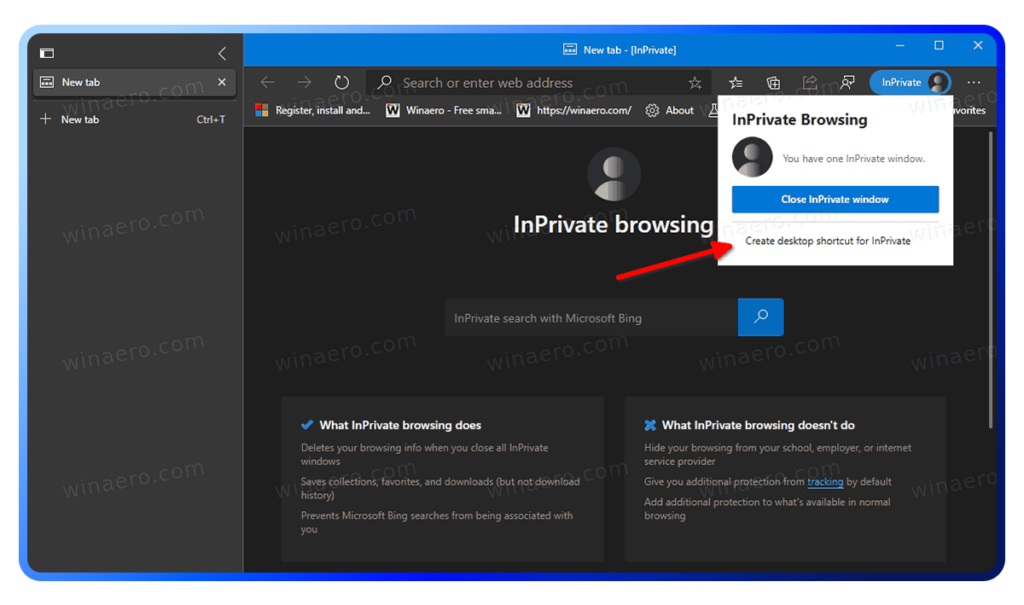Close the current New tab

pyautogui.click(x=222, y=82)
